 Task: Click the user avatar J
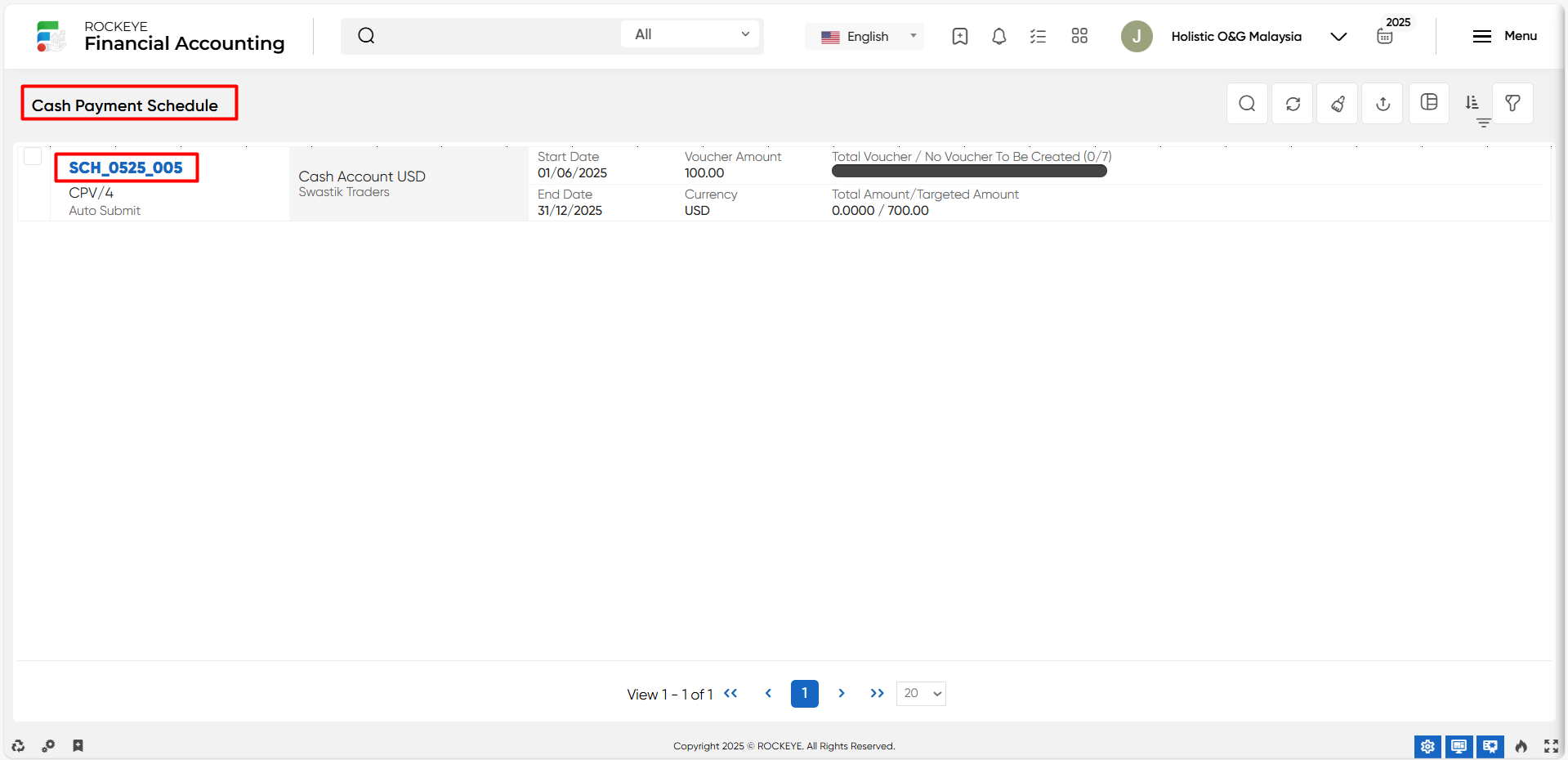(x=1137, y=36)
